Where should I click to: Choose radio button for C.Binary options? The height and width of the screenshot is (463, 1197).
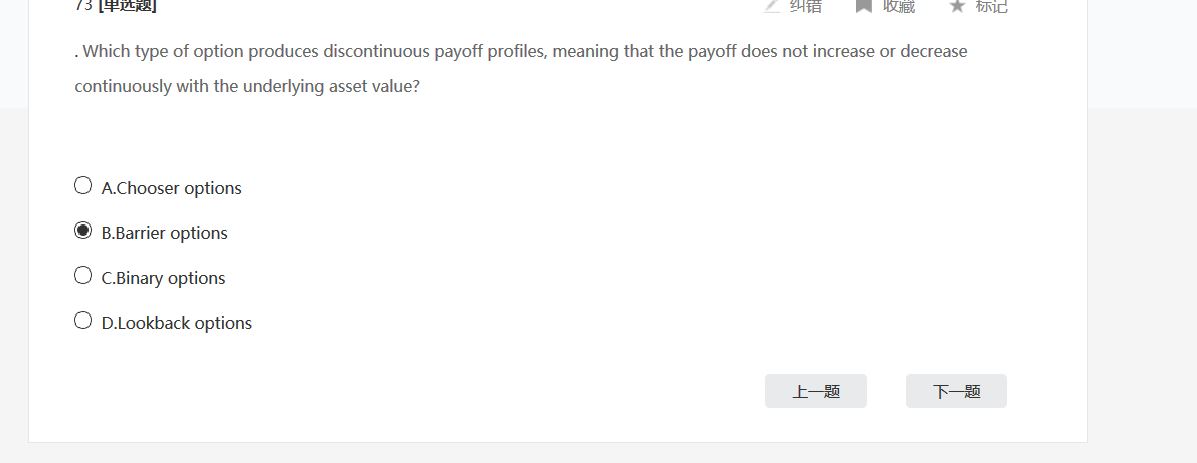[x=83, y=275]
